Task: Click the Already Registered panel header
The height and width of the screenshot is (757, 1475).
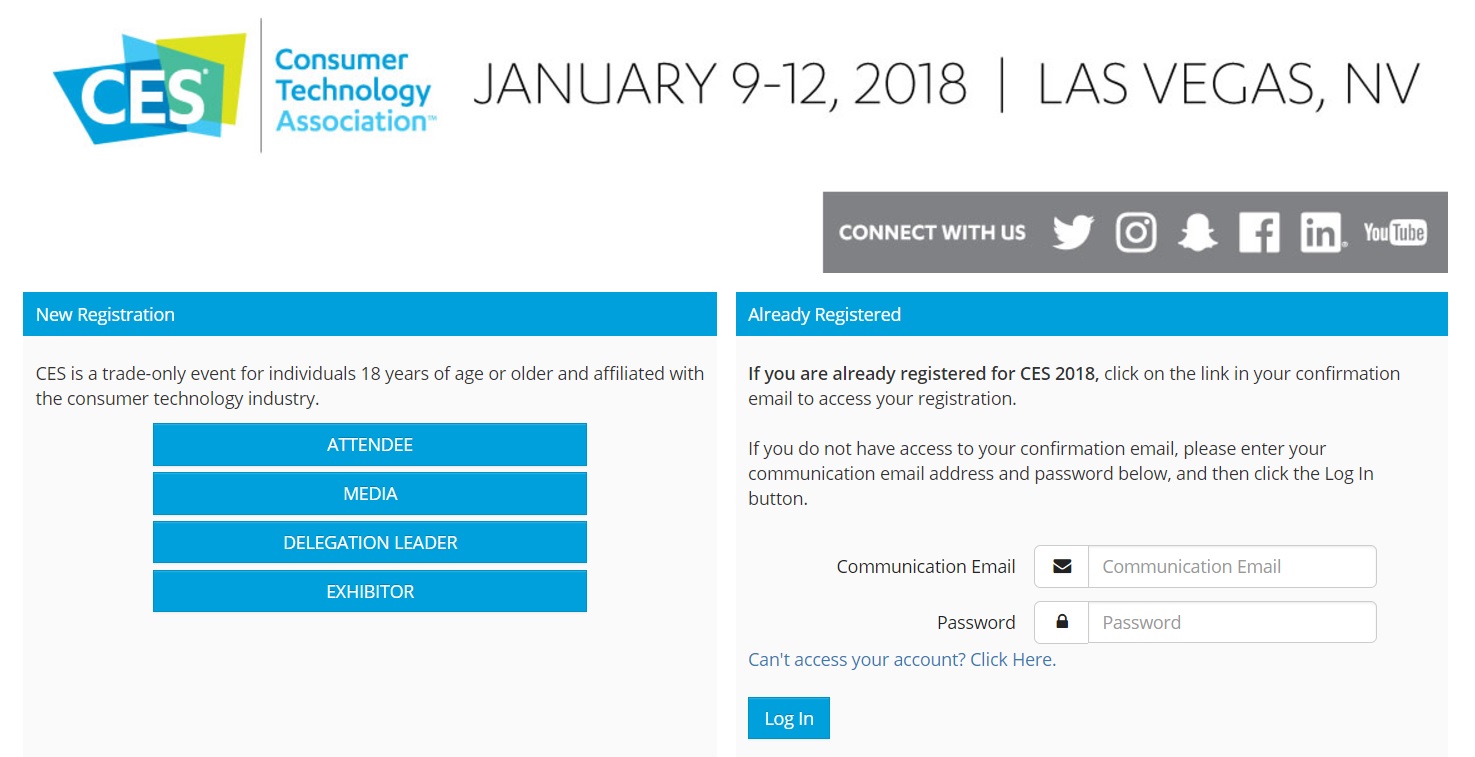Action: click(x=1092, y=314)
